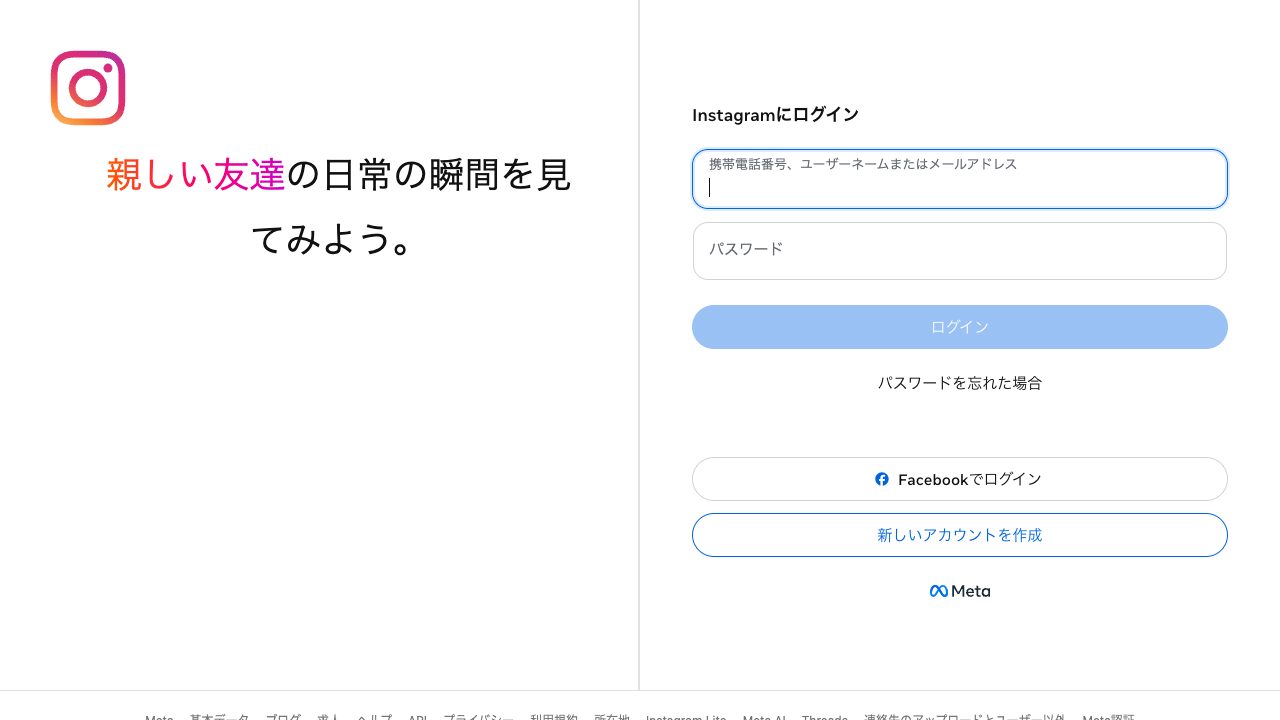Viewport: 1280px width, 720px height.
Task: Open the 基本データ footer link
Action: (219, 718)
